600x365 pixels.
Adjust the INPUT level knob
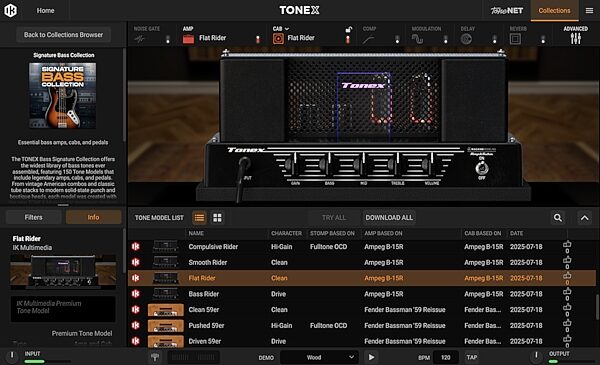[12, 356]
